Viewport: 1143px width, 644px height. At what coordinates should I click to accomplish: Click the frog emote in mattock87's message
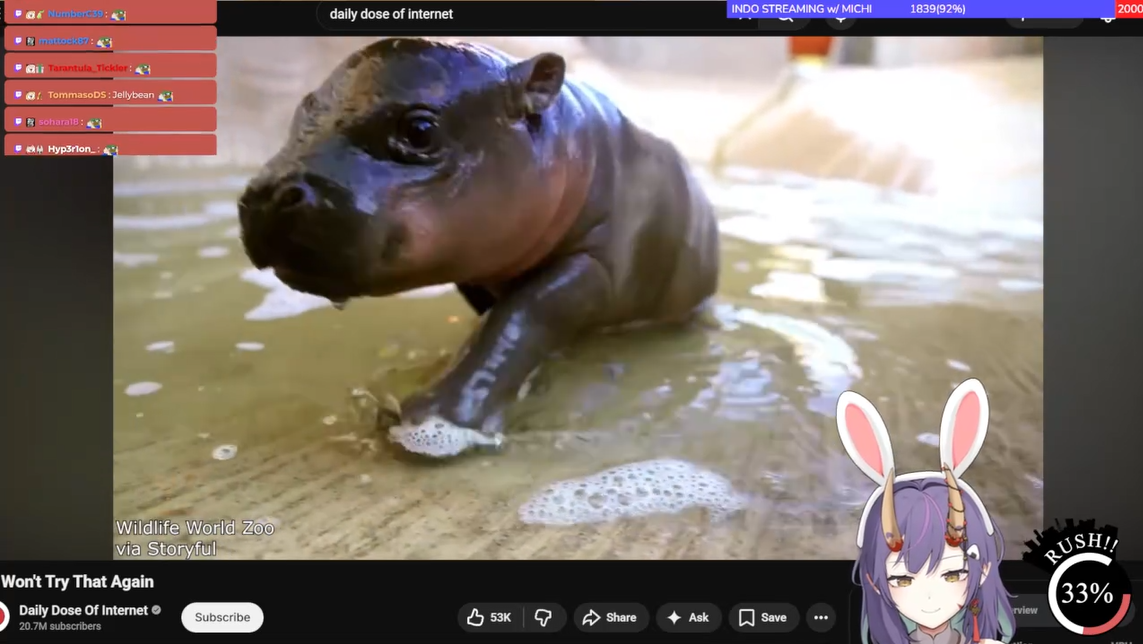(x=104, y=42)
